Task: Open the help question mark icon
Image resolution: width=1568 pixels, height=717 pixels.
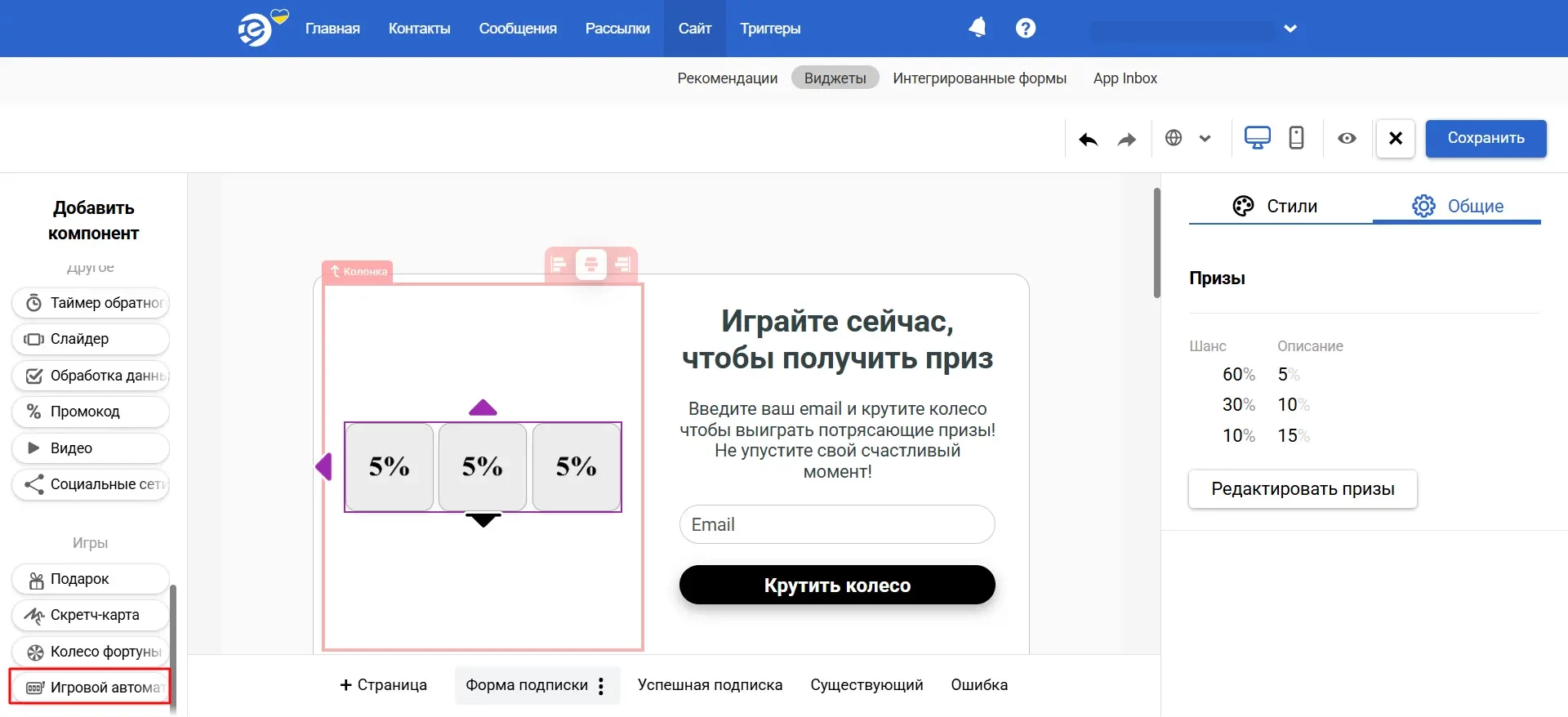Action: 1026,28
